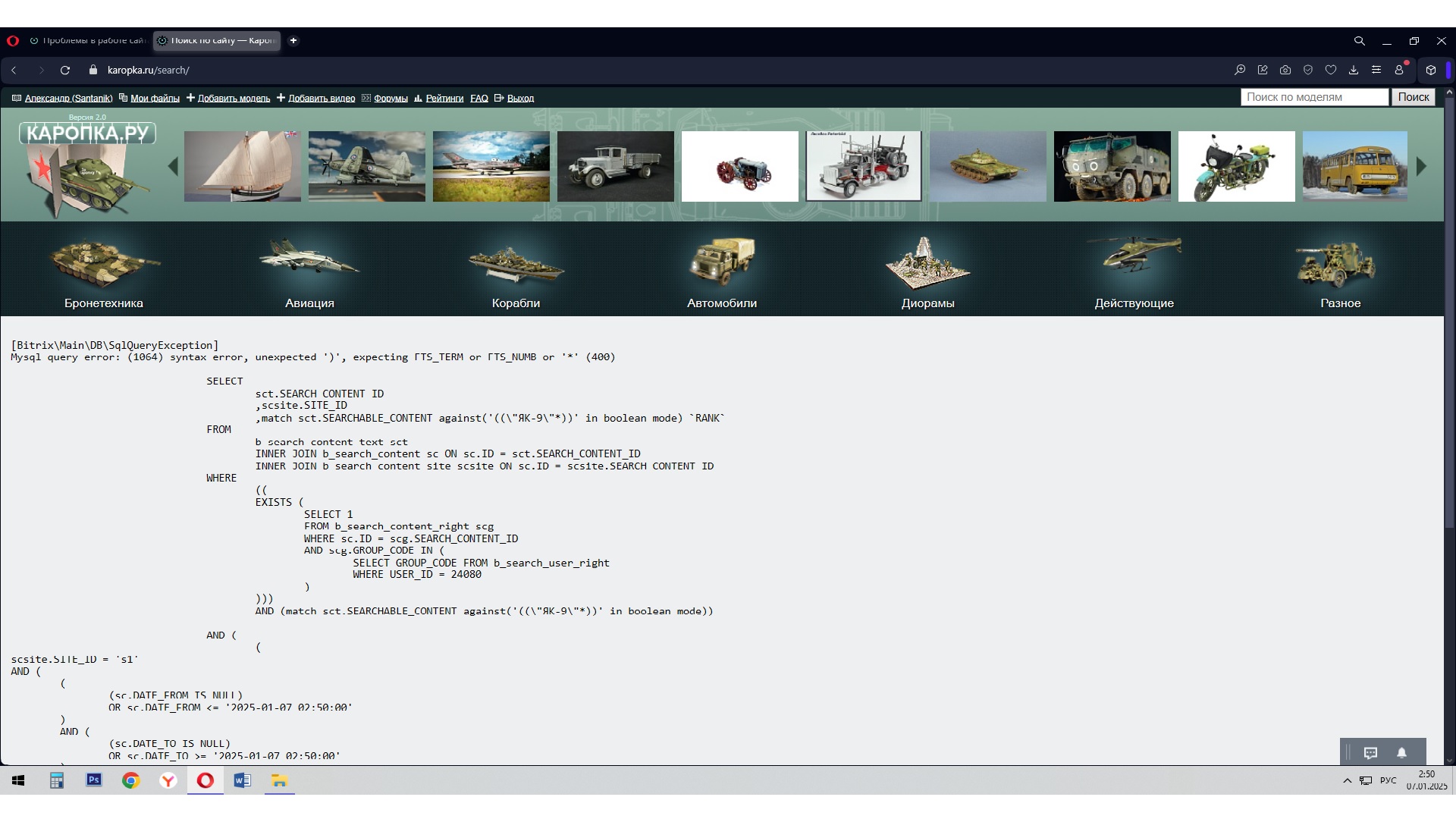
Task: Click the Добавить модель link
Action: (x=234, y=99)
